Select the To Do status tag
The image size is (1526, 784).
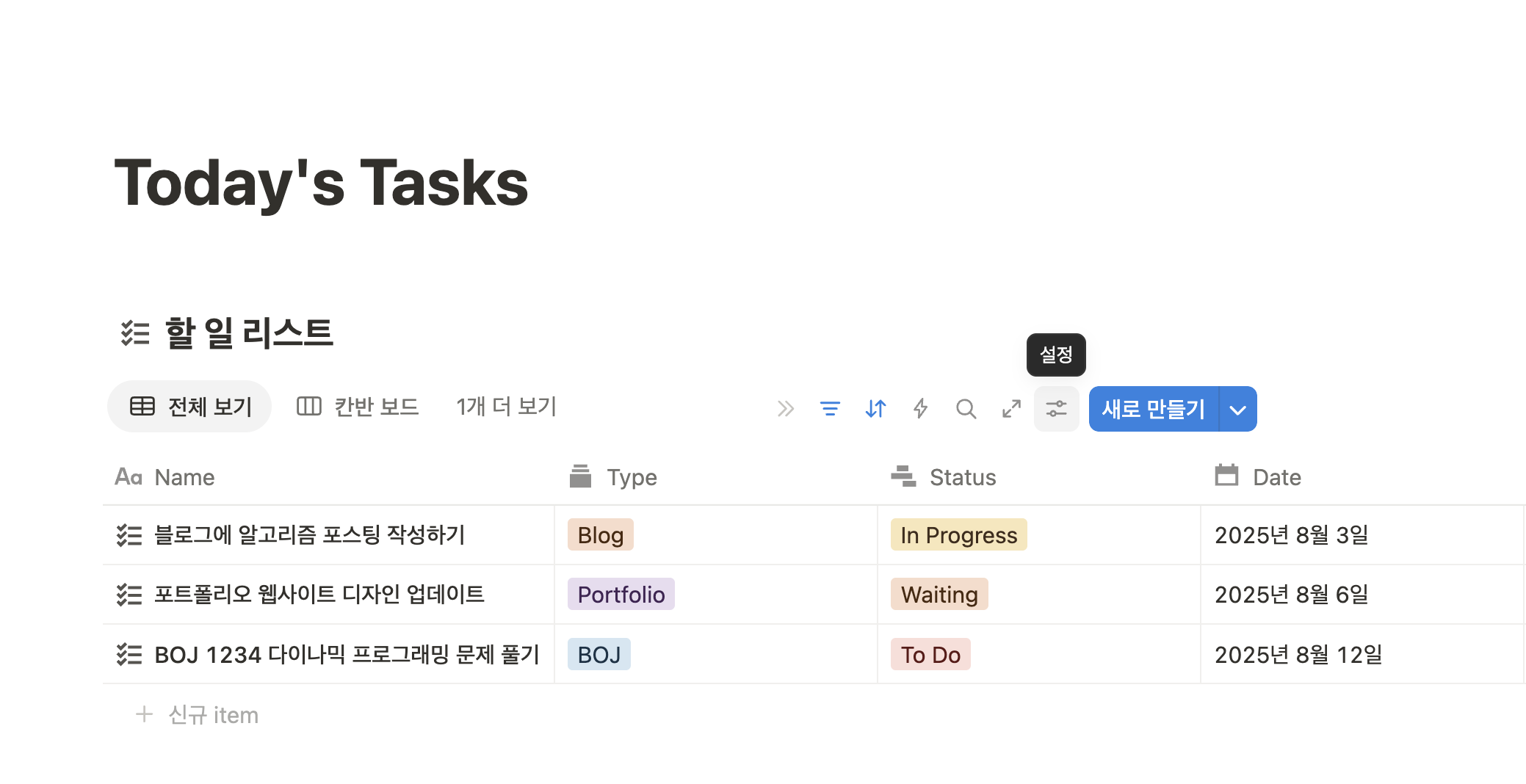click(930, 654)
